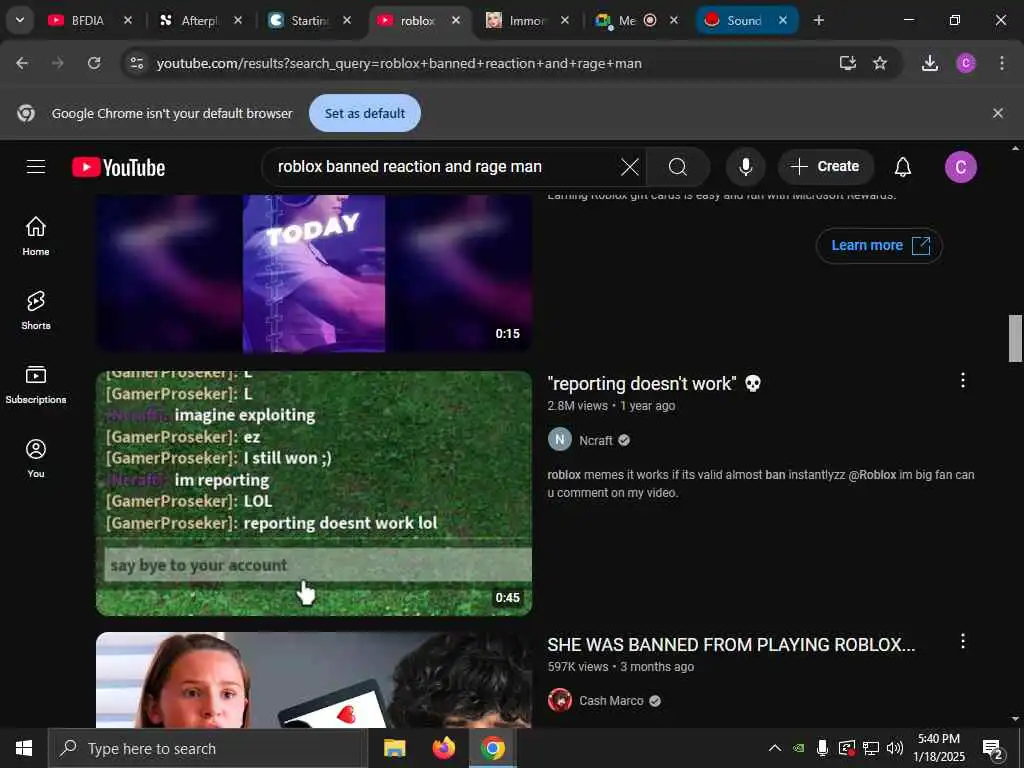Screen dimensions: 1024x768
Task: Open the Chrome three-dot menu
Action: coord(1002,63)
